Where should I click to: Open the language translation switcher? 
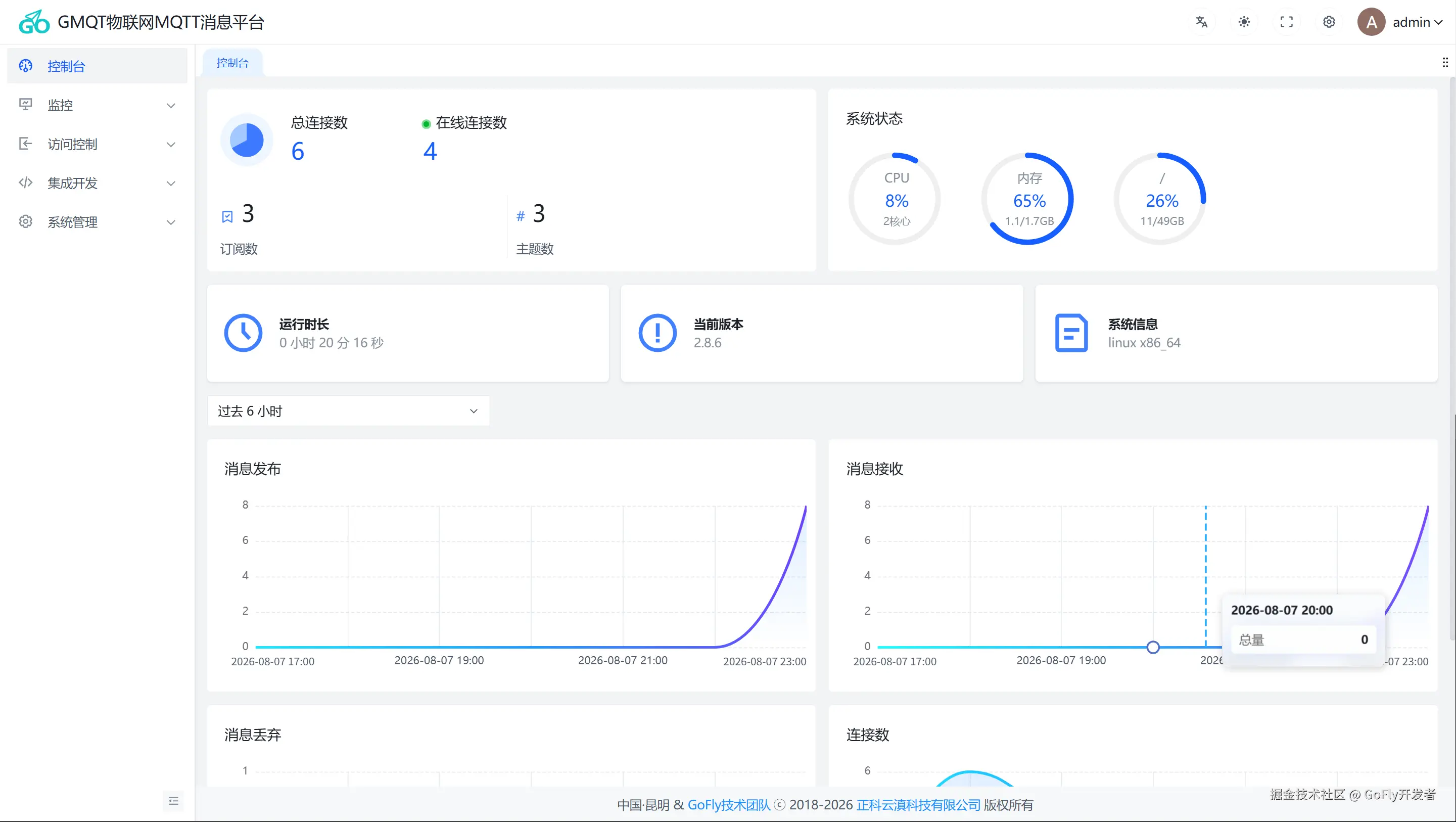[x=1202, y=22]
